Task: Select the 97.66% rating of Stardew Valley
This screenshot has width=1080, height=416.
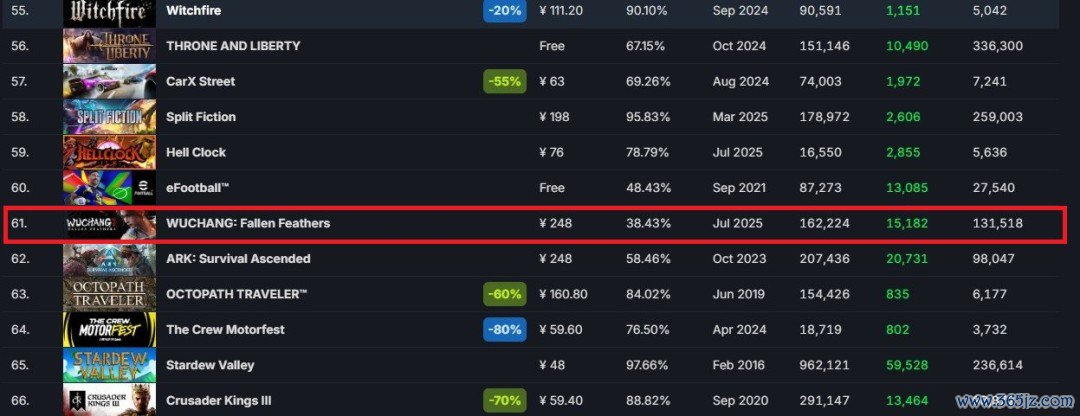Action: pyautogui.click(x=647, y=365)
